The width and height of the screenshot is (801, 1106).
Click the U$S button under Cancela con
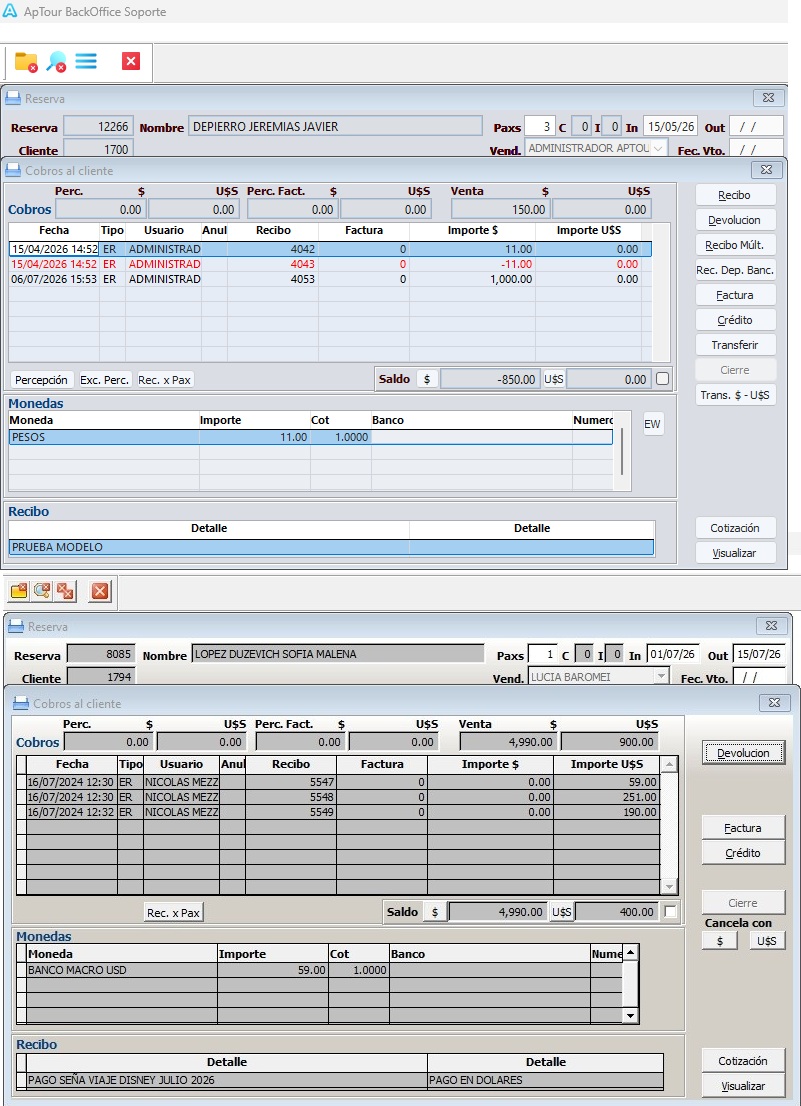[766, 941]
